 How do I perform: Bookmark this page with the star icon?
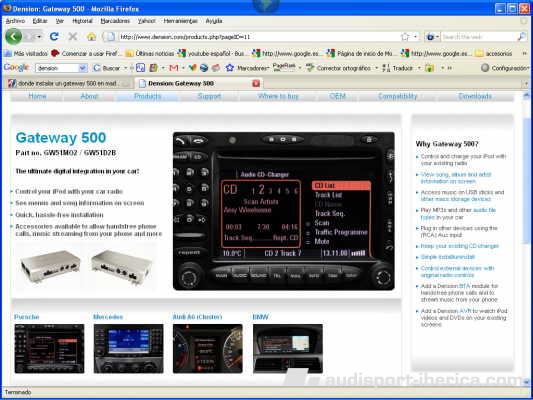pyautogui.click(x=405, y=37)
